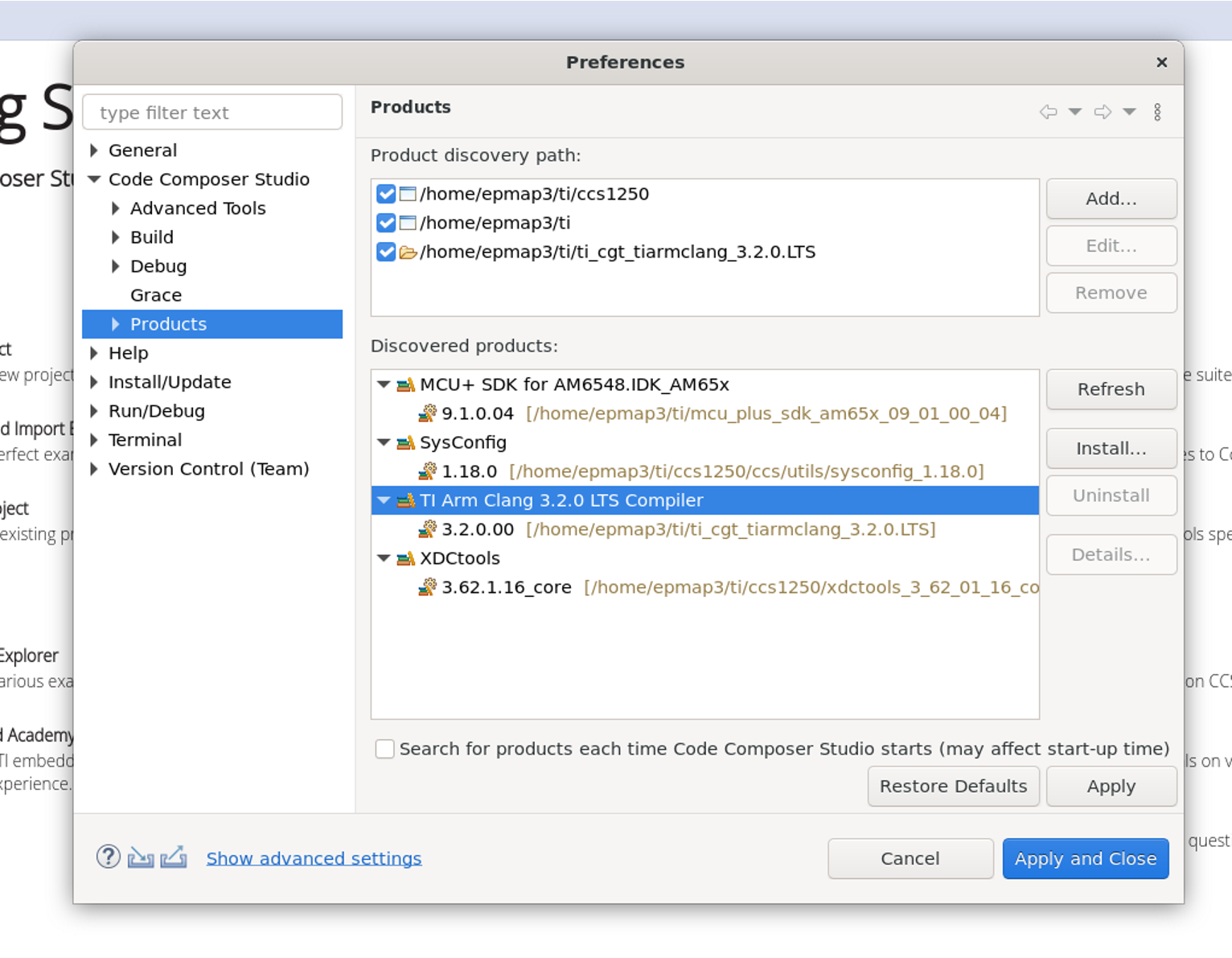Collapse the MCU+ SDK for AM6548 node
The width and height of the screenshot is (1232, 958).
[x=384, y=384]
